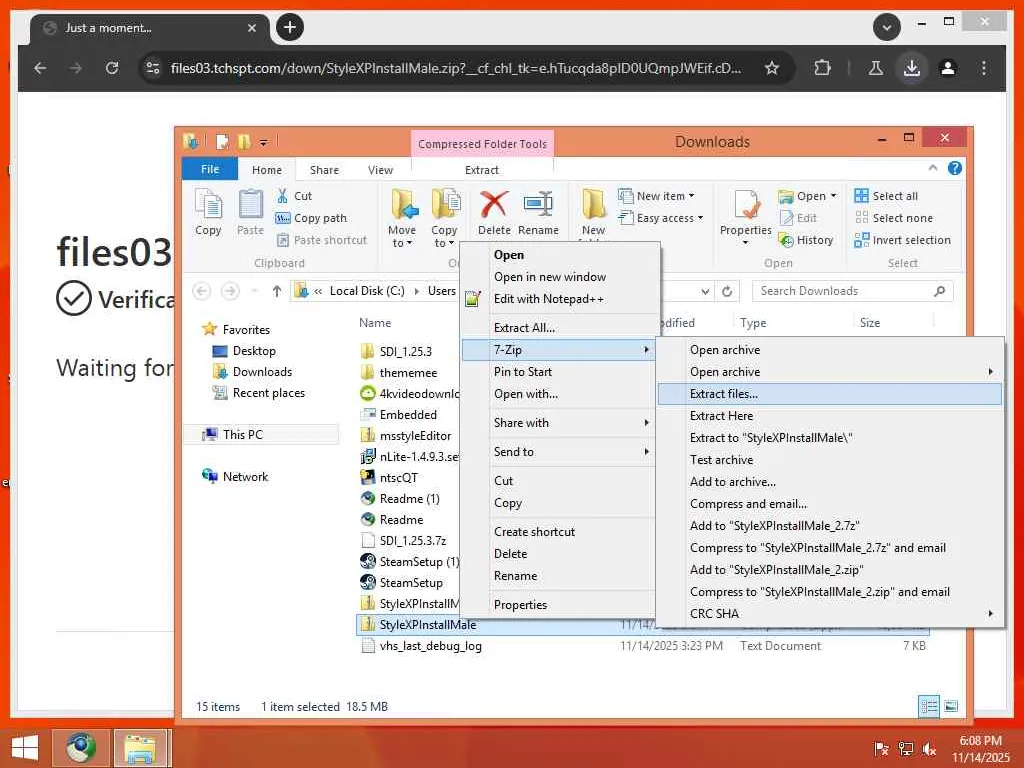Viewport: 1024px width, 768px height.
Task: Click the Cut scissors icon
Action: (282, 196)
